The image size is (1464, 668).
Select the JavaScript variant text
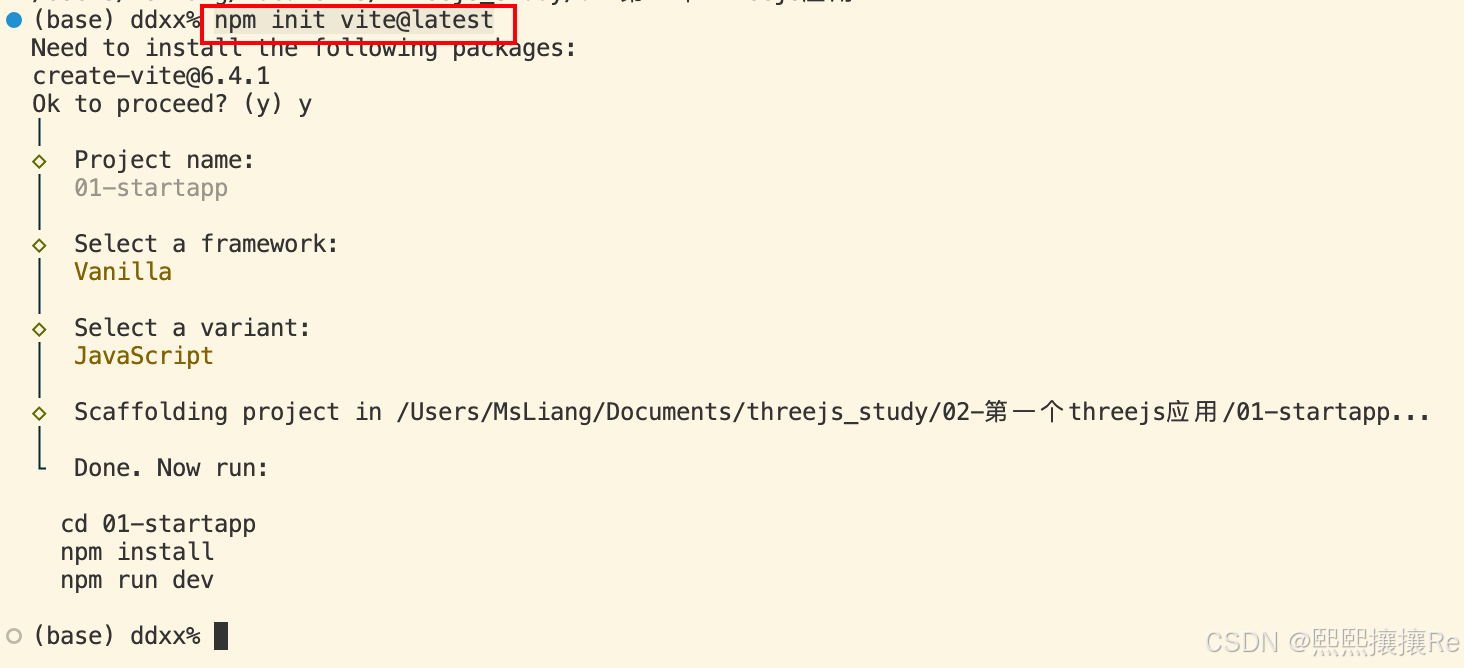click(144, 356)
